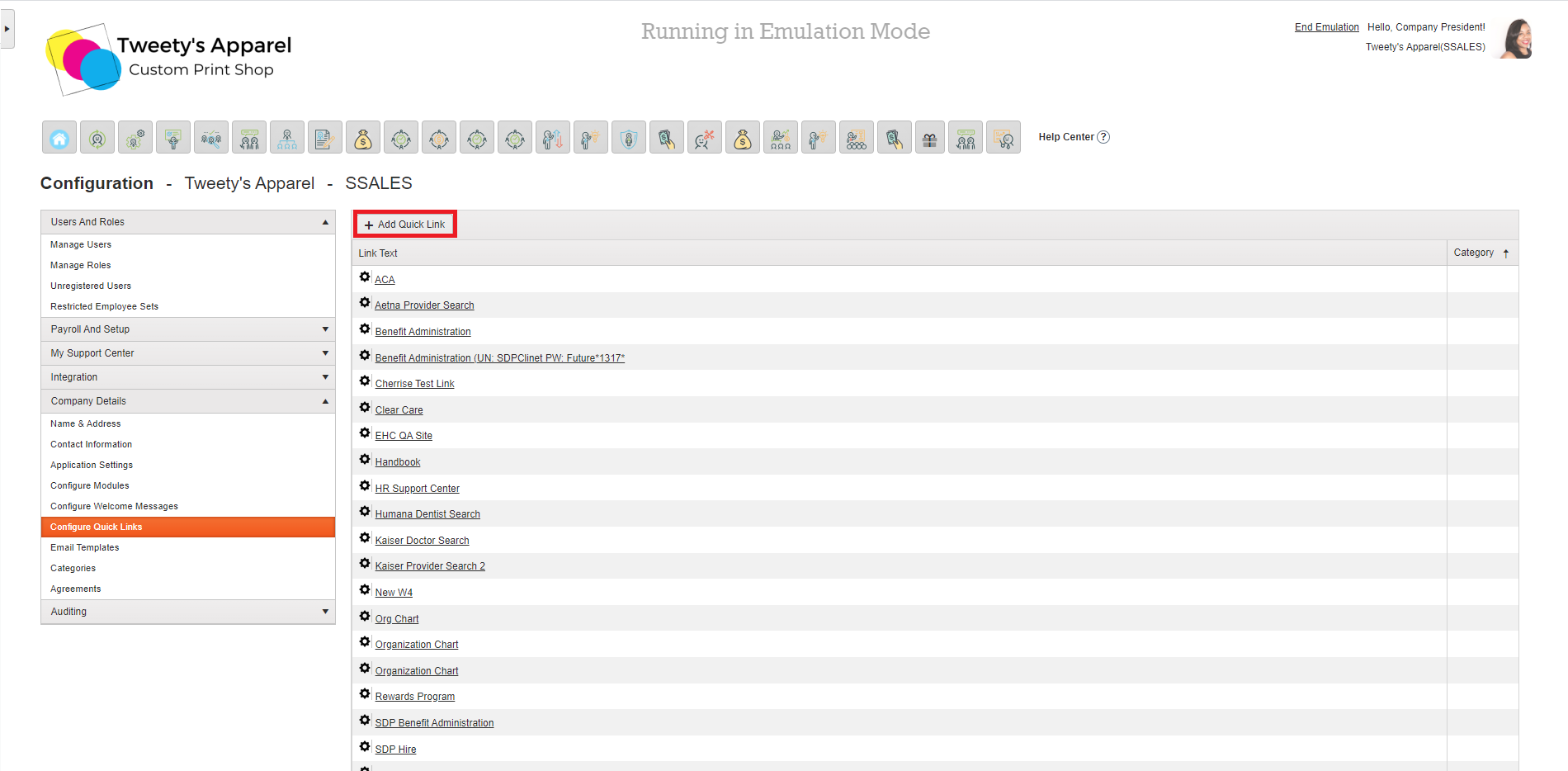Screen dimensions: 1568x771
Task: Click the Help Center question mark icon
Action: pos(1103,137)
